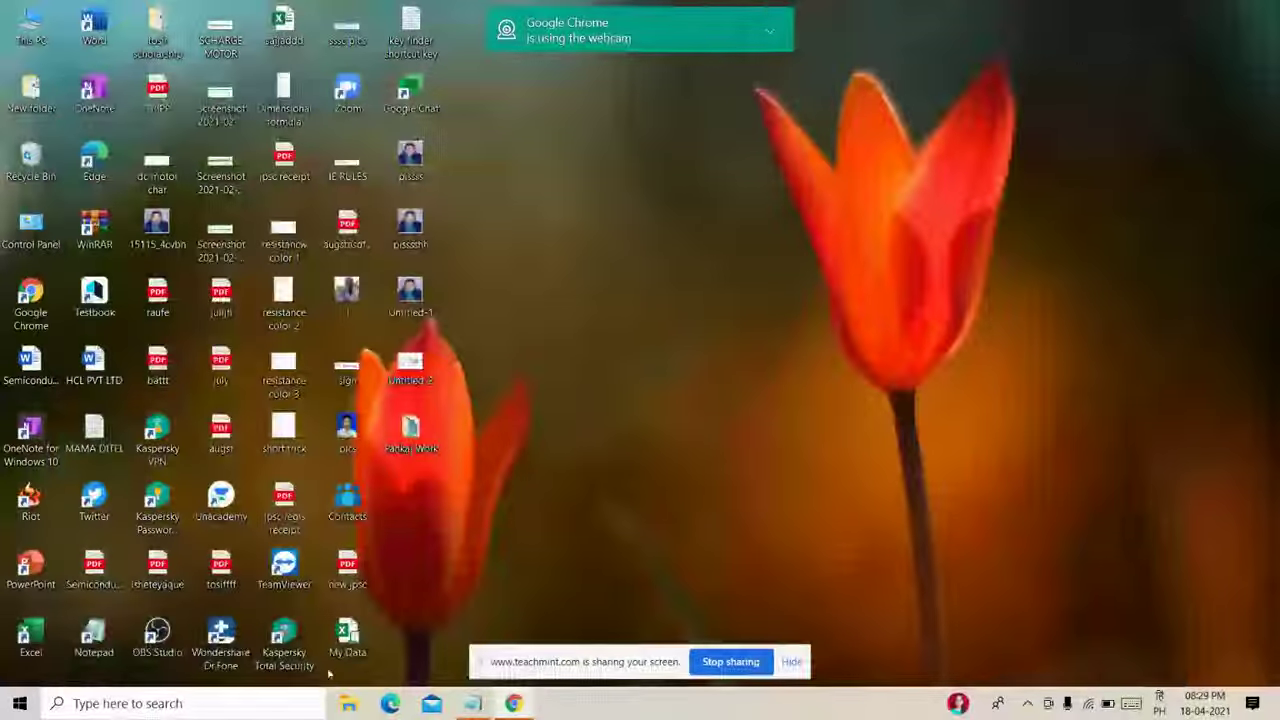Open the My Data Excel file
This screenshot has height=720, width=1280.
(347, 638)
